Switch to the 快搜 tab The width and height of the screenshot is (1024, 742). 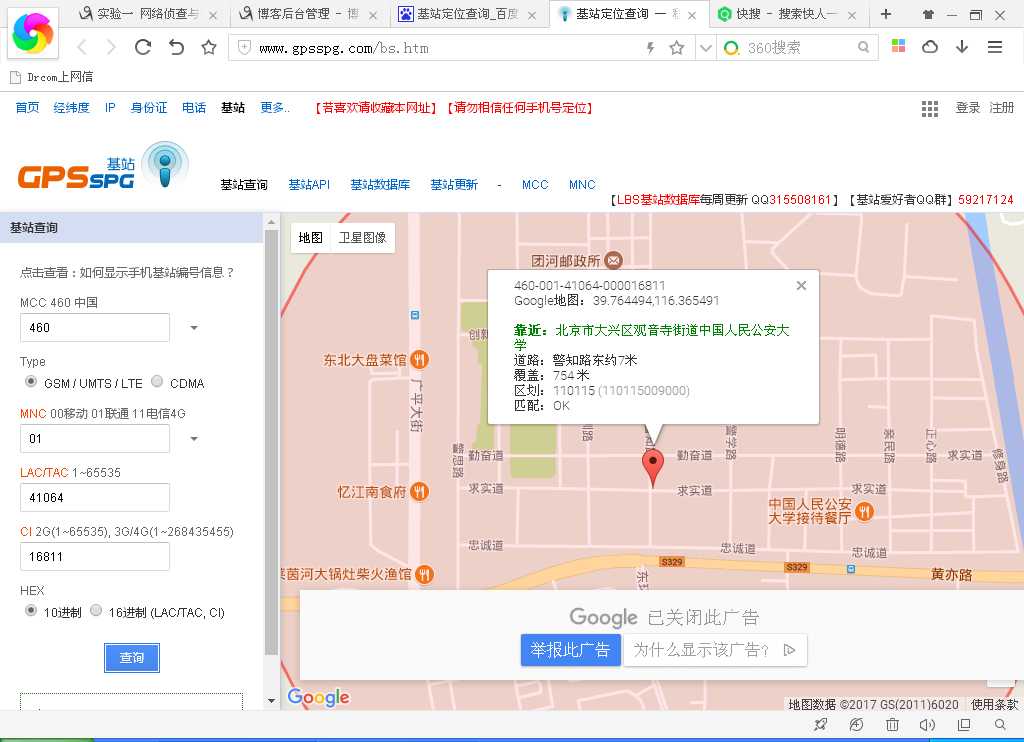point(787,14)
